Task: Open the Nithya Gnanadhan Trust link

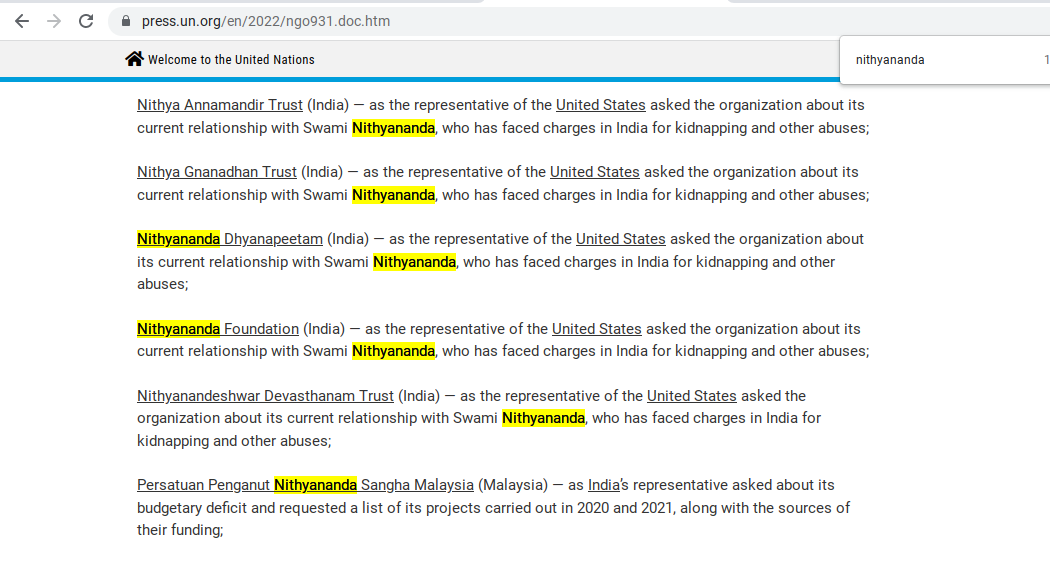Action: point(217,172)
